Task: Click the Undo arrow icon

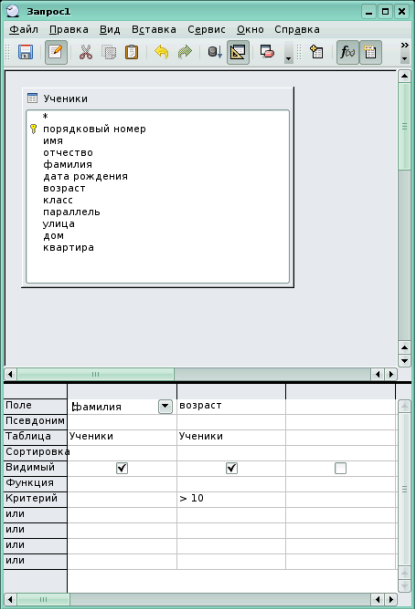Action: [x=161, y=52]
